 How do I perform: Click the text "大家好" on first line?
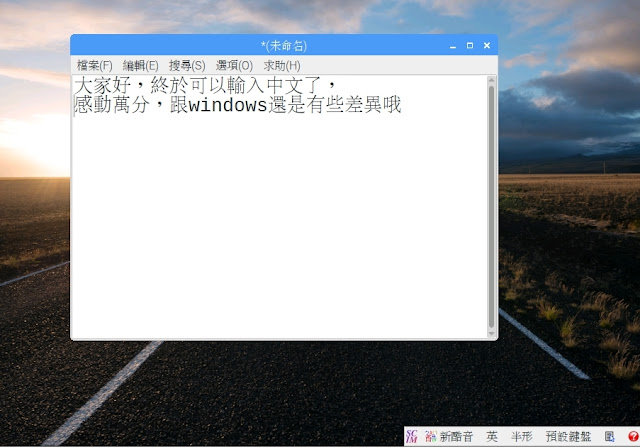click(x=103, y=85)
